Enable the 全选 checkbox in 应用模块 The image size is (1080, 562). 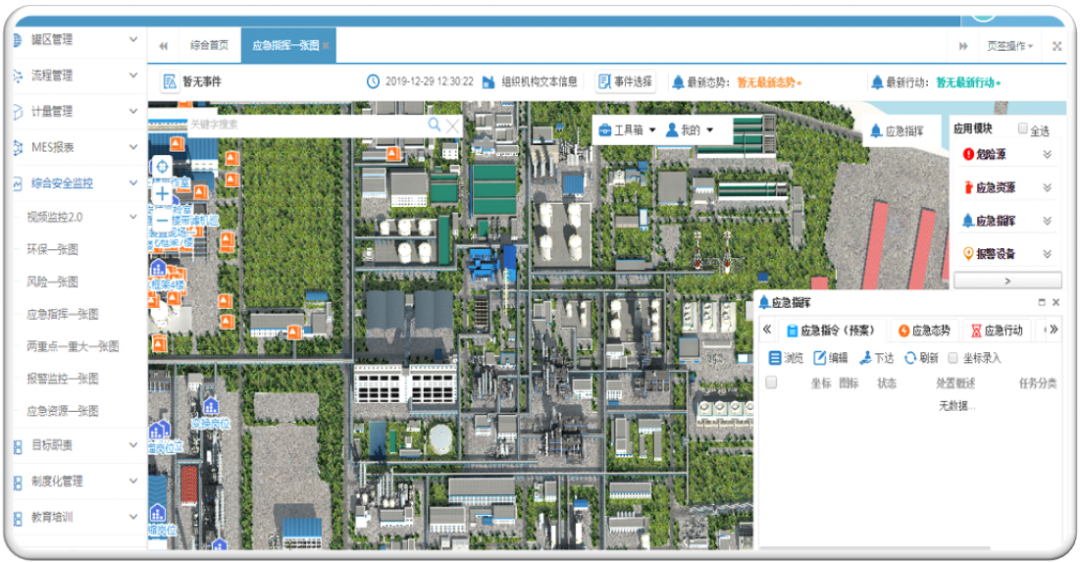[x=1022, y=129]
